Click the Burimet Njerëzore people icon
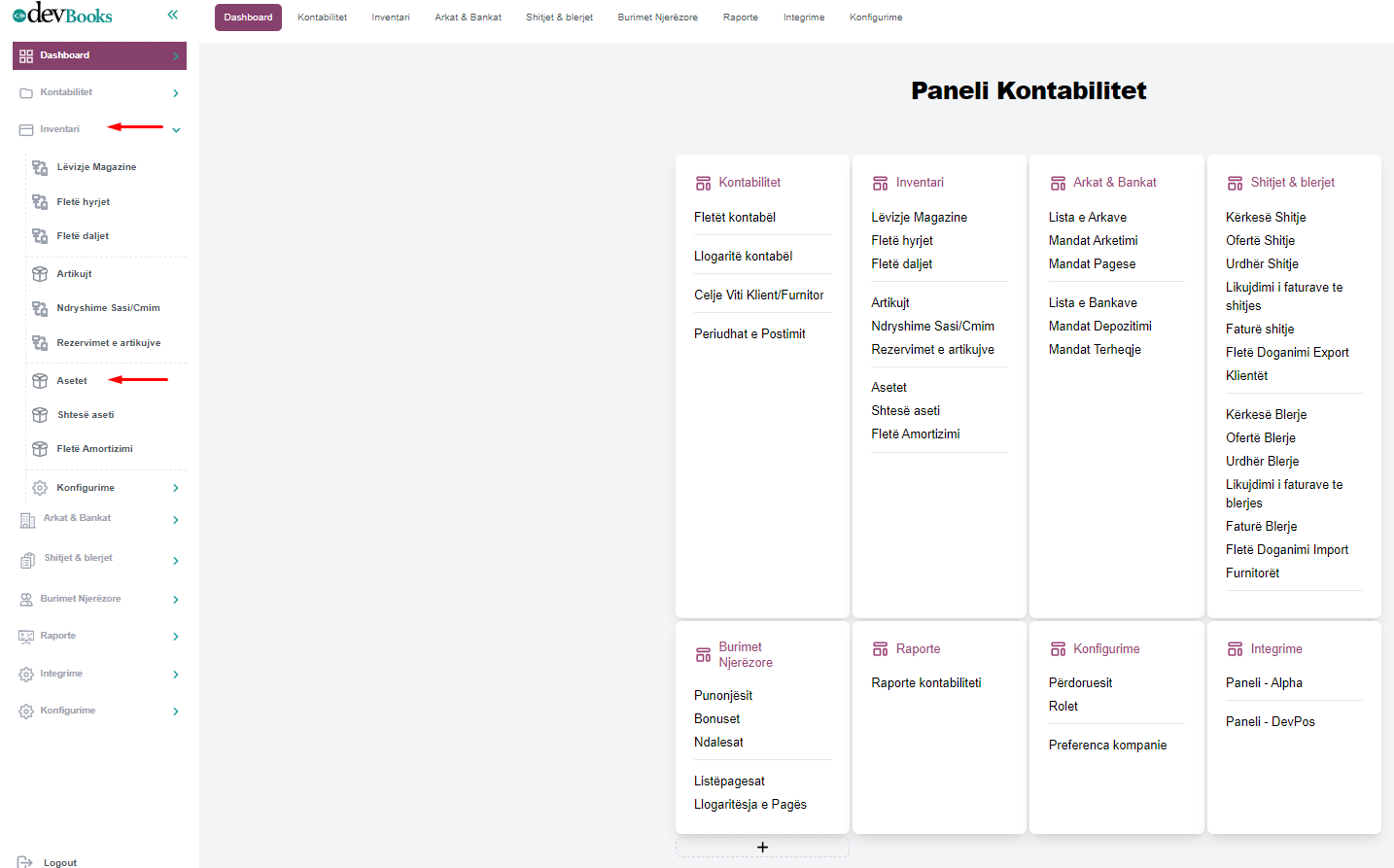 click(x=26, y=600)
